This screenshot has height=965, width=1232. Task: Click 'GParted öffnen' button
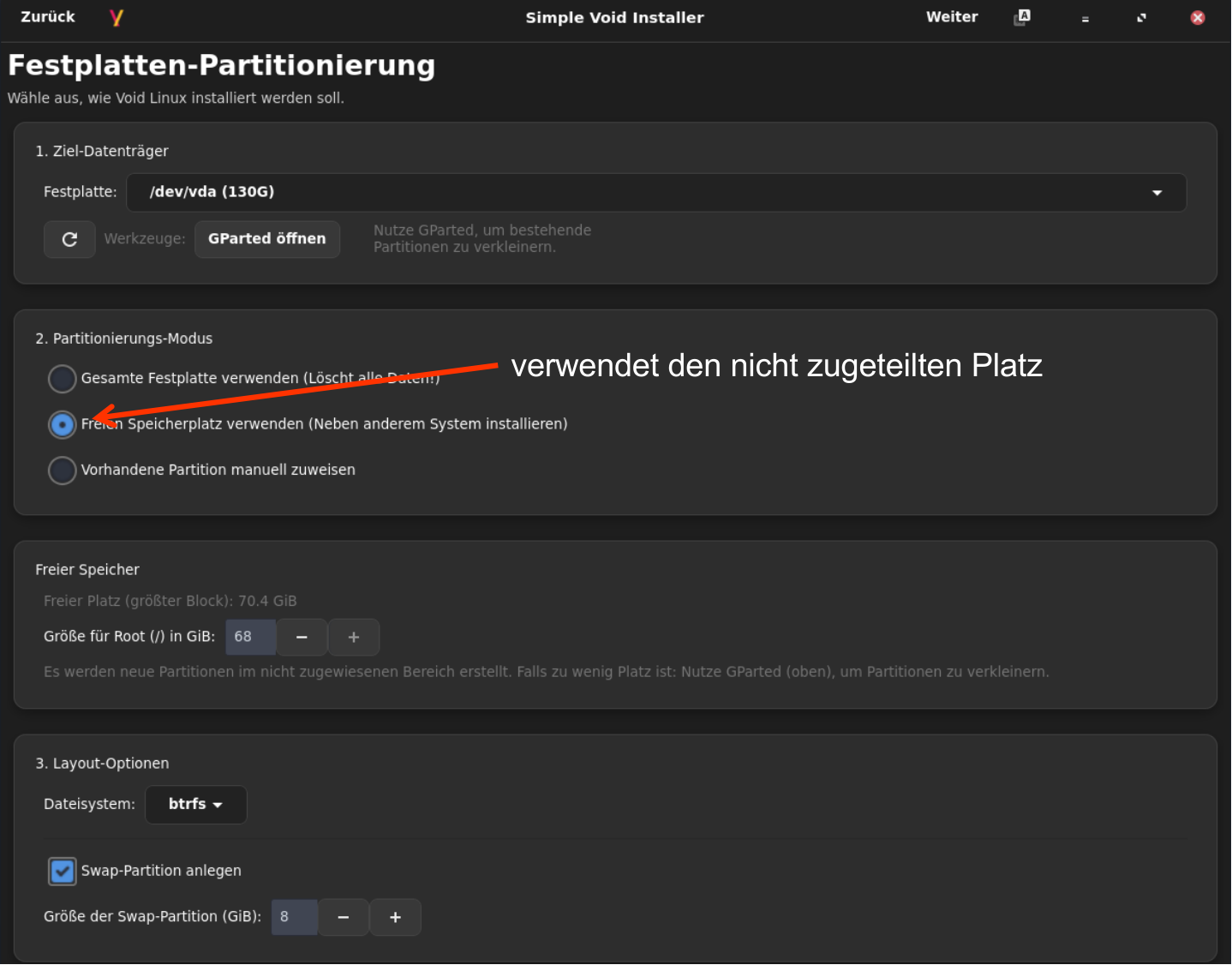(x=266, y=239)
